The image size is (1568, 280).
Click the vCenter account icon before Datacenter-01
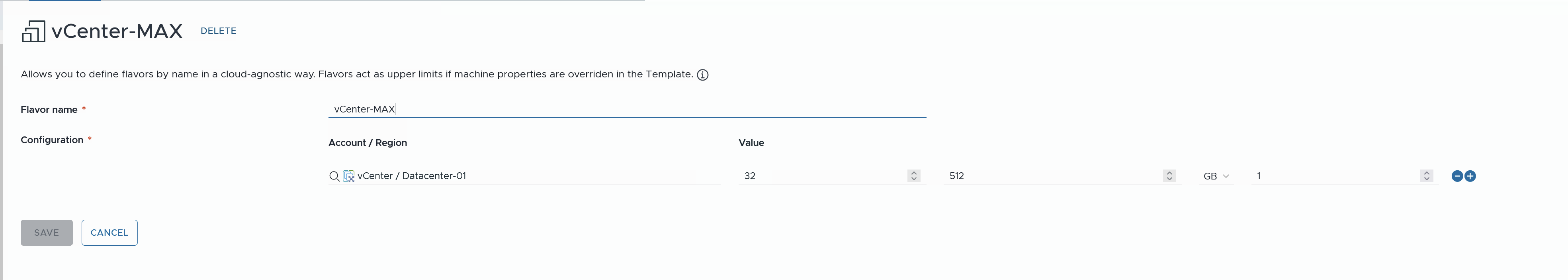click(x=349, y=176)
